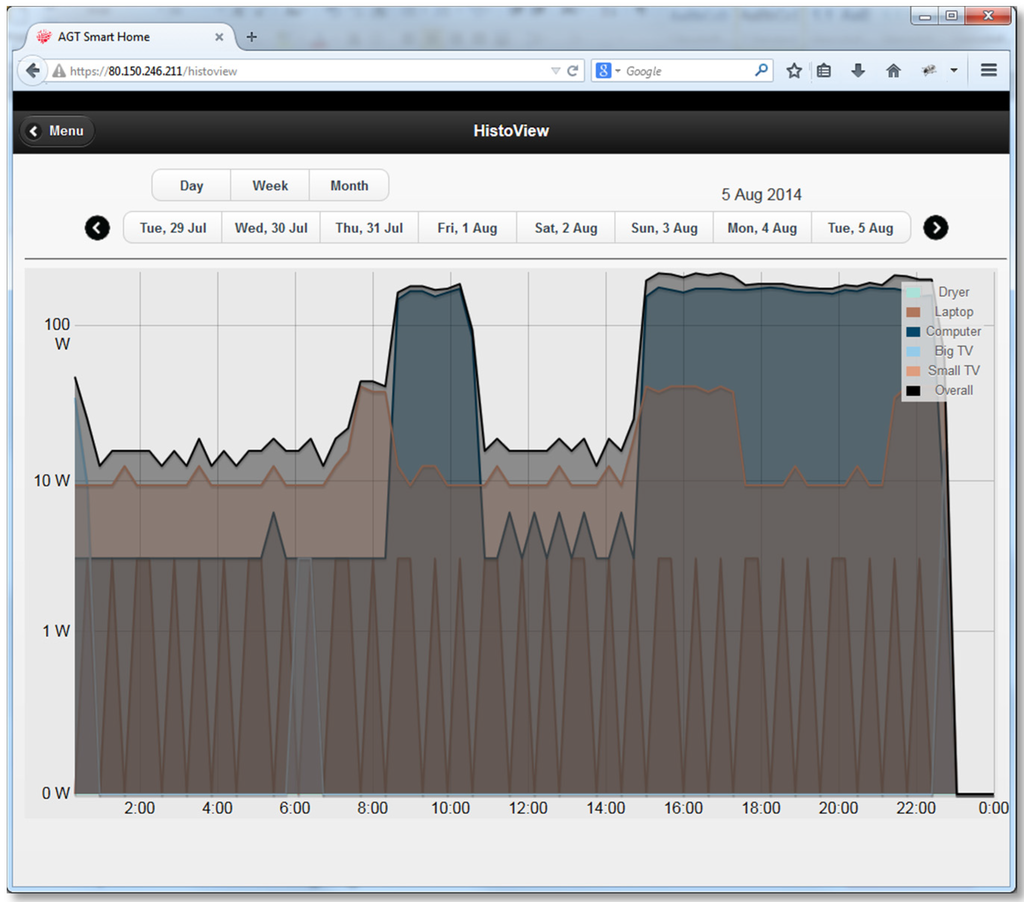Click the Dryer legend label
Screen dimensions: 1024x902
tap(953, 292)
